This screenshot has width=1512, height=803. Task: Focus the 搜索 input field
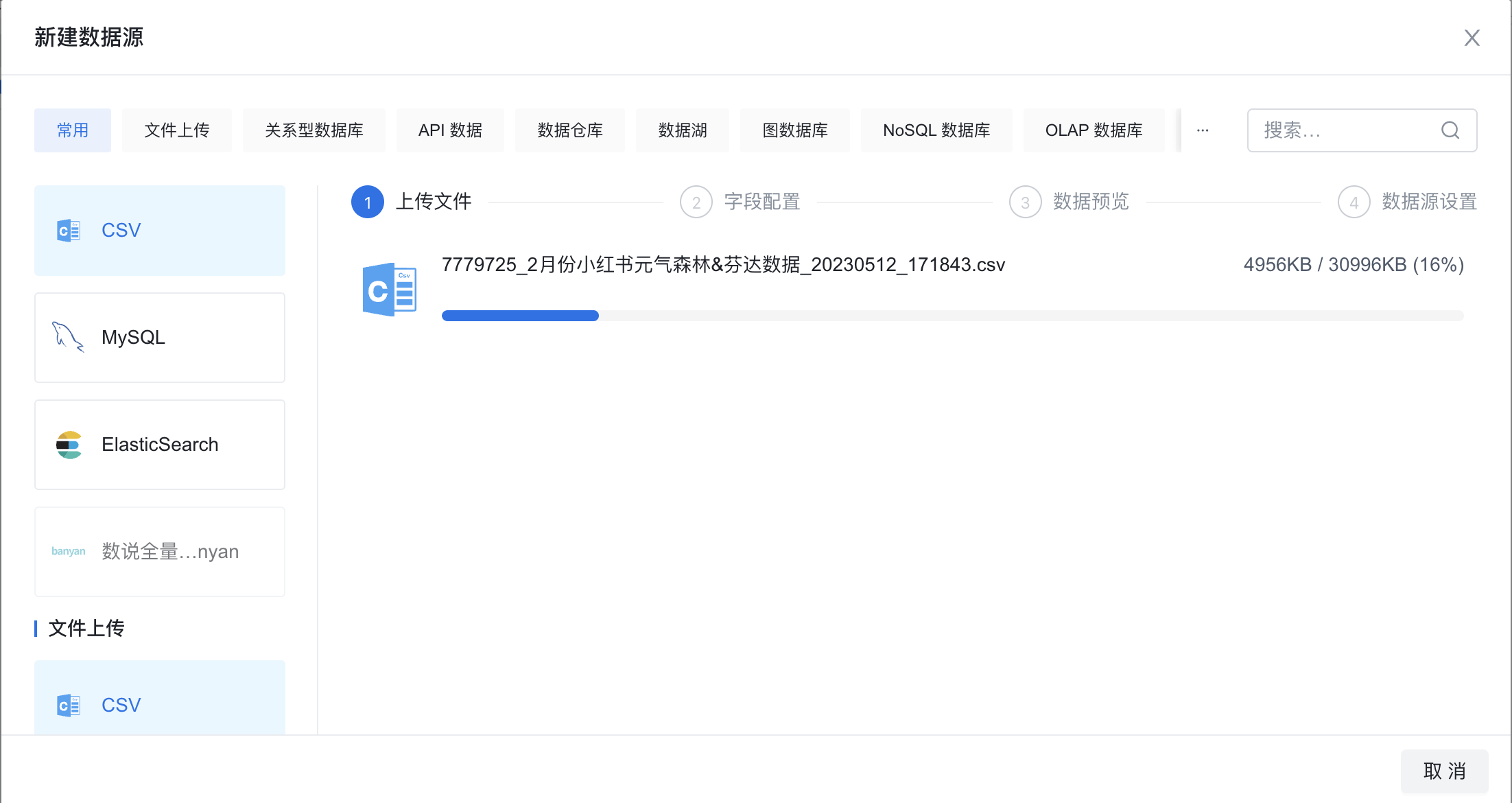pos(1362,130)
